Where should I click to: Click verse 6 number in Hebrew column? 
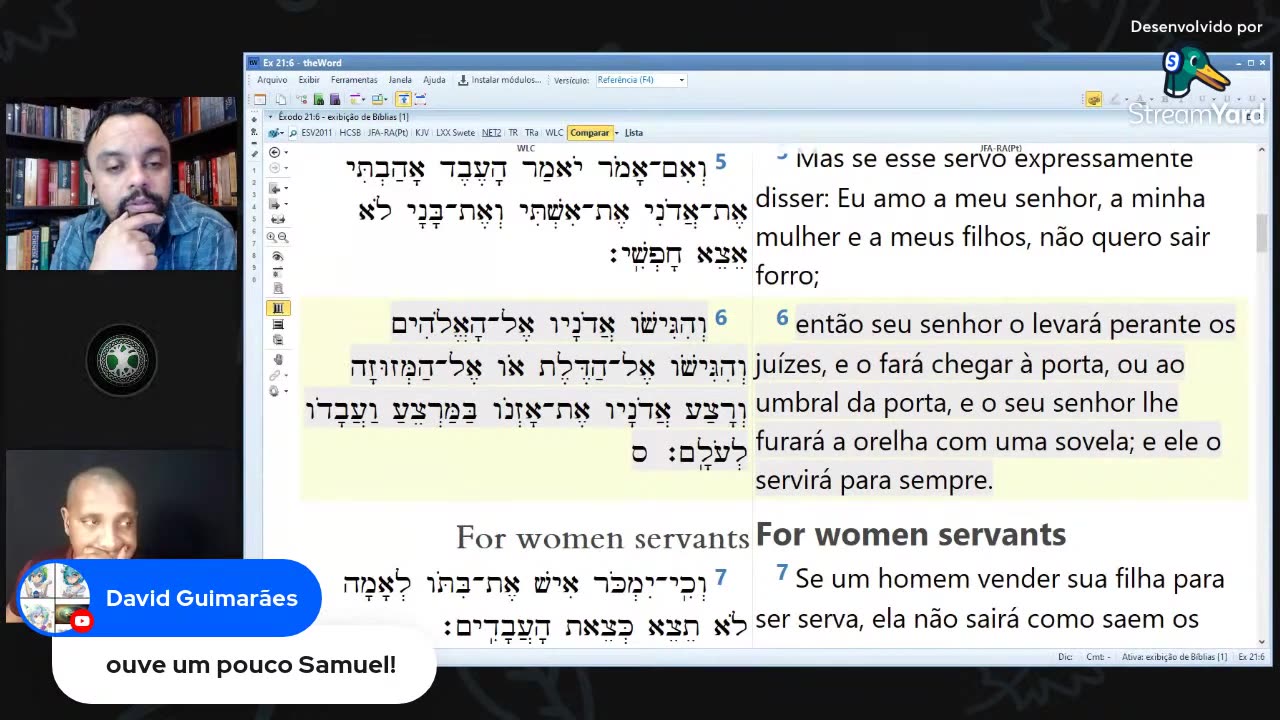(721, 319)
